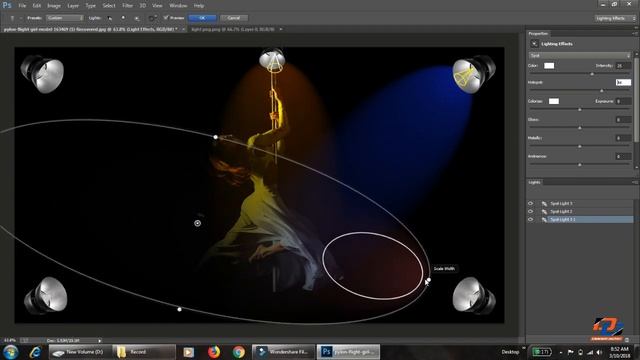Click the Exposure slider handle
Image resolution: width=640 pixels, height=360 pixels.
coord(580,109)
